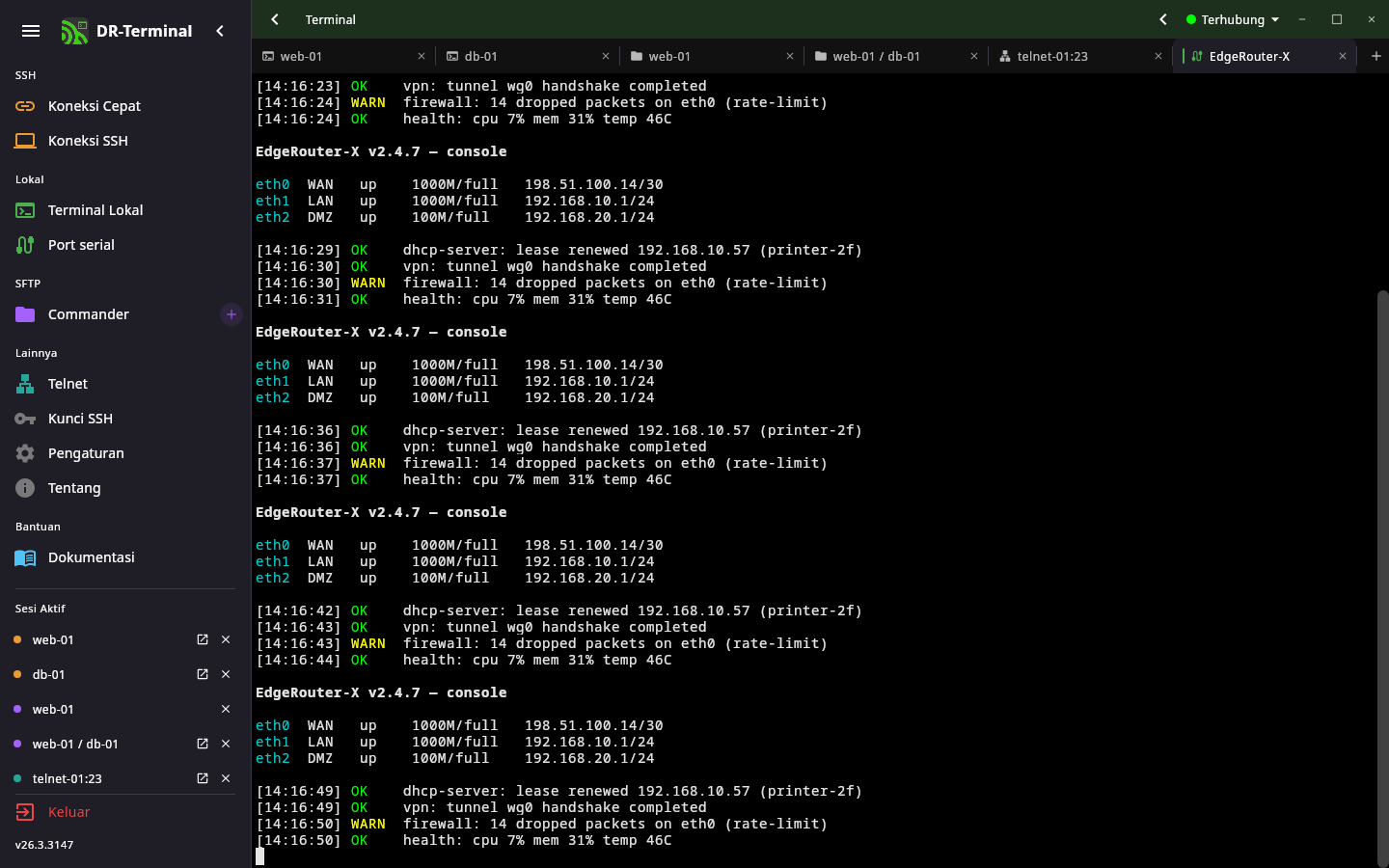Close the web-01 folder tab
The image size is (1389, 868).
coord(790,56)
